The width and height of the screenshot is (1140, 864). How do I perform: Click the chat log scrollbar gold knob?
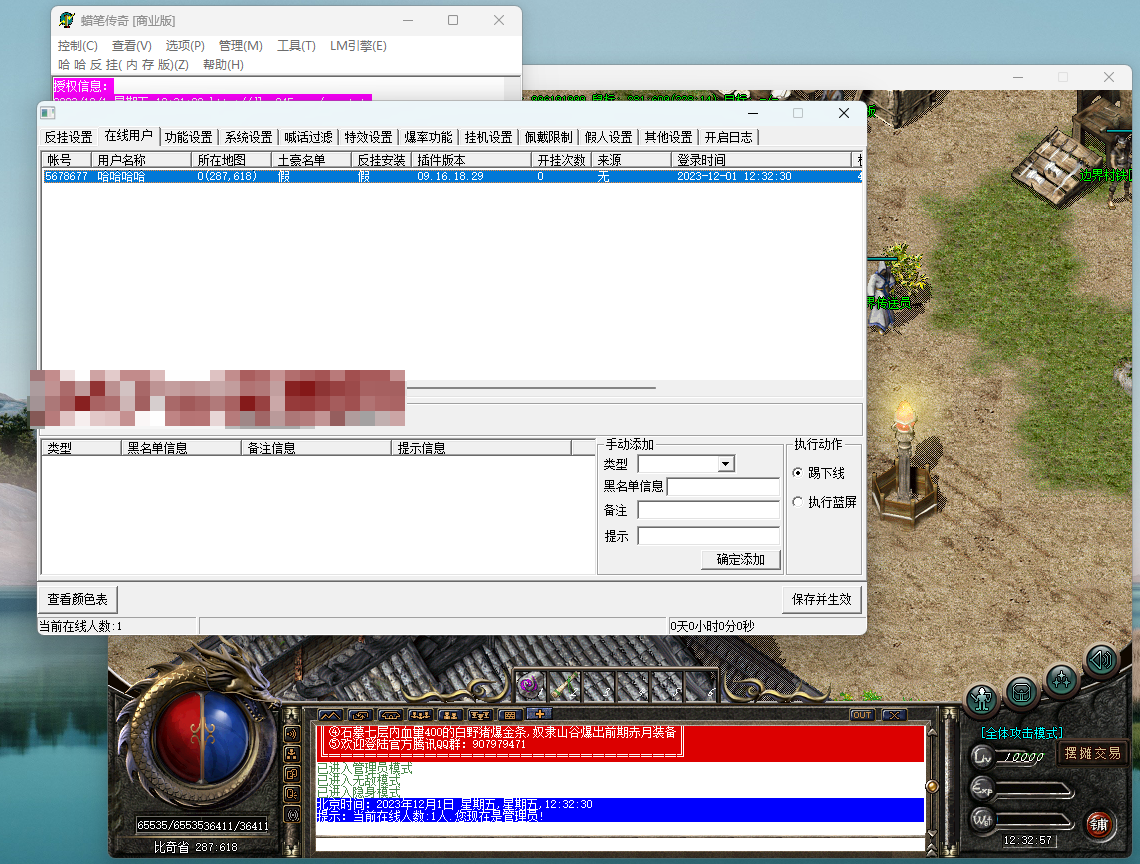pos(931,786)
